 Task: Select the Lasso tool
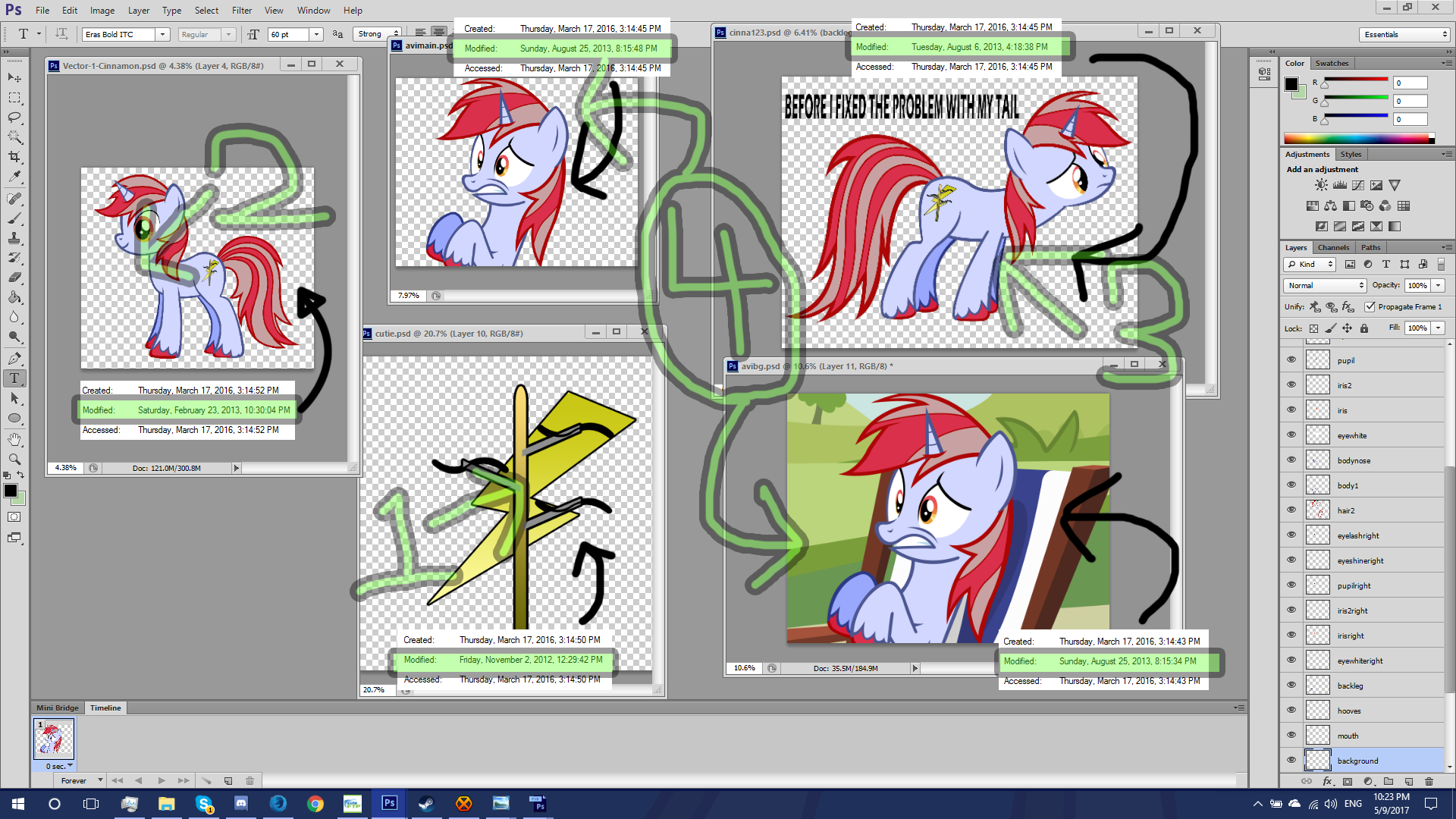(x=14, y=118)
